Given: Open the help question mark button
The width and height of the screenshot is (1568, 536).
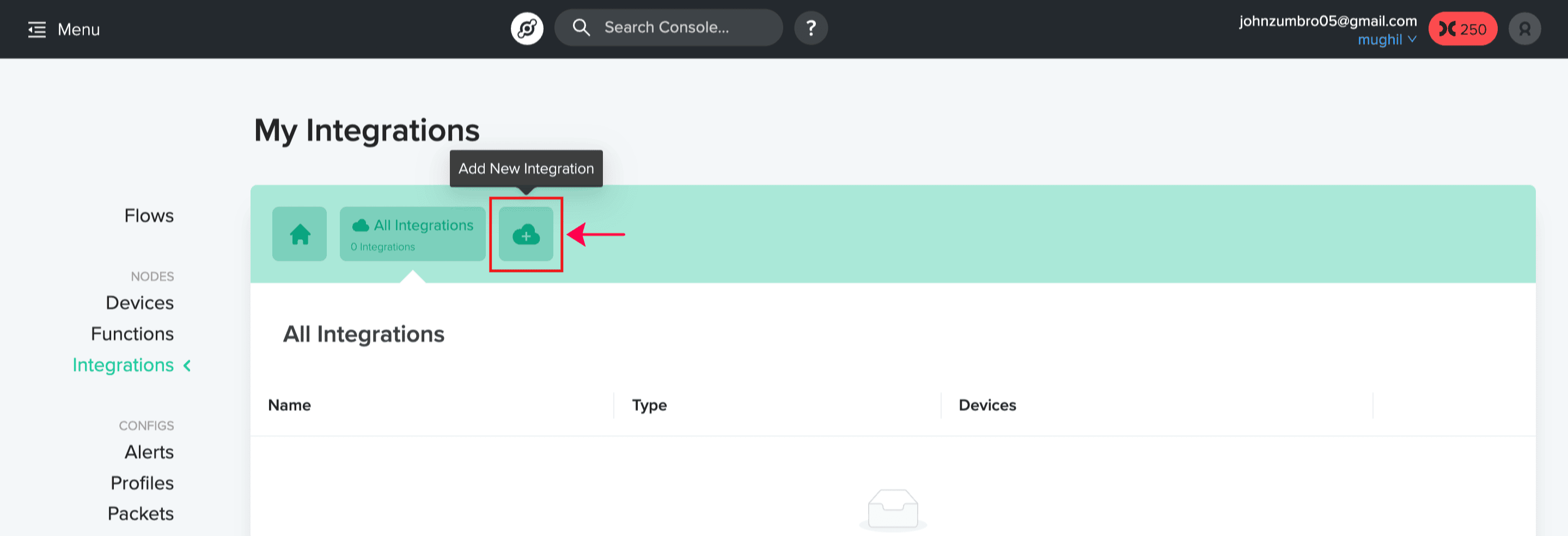Looking at the screenshot, I should coord(811,28).
